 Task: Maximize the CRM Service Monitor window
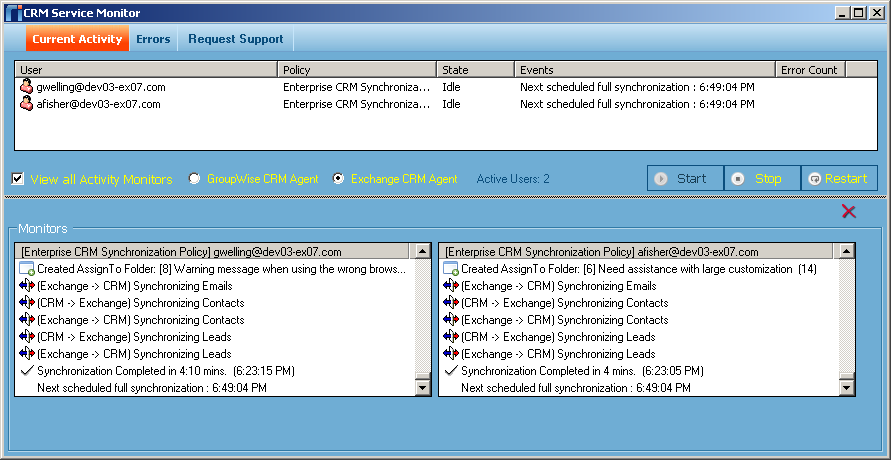click(x=859, y=12)
